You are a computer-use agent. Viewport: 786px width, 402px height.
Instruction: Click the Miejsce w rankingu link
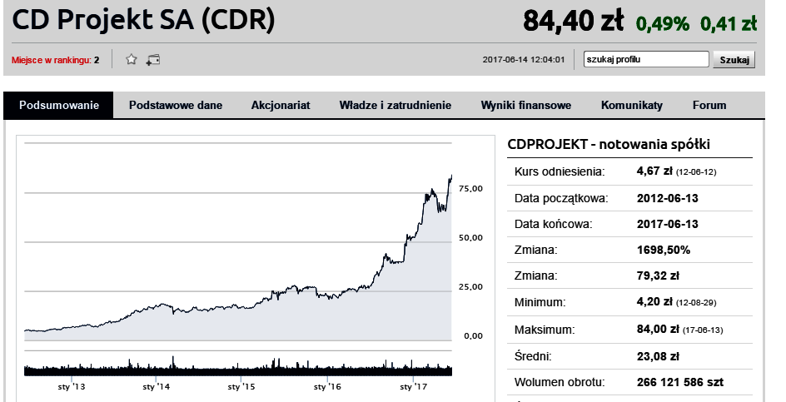pyautogui.click(x=55, y=60)
